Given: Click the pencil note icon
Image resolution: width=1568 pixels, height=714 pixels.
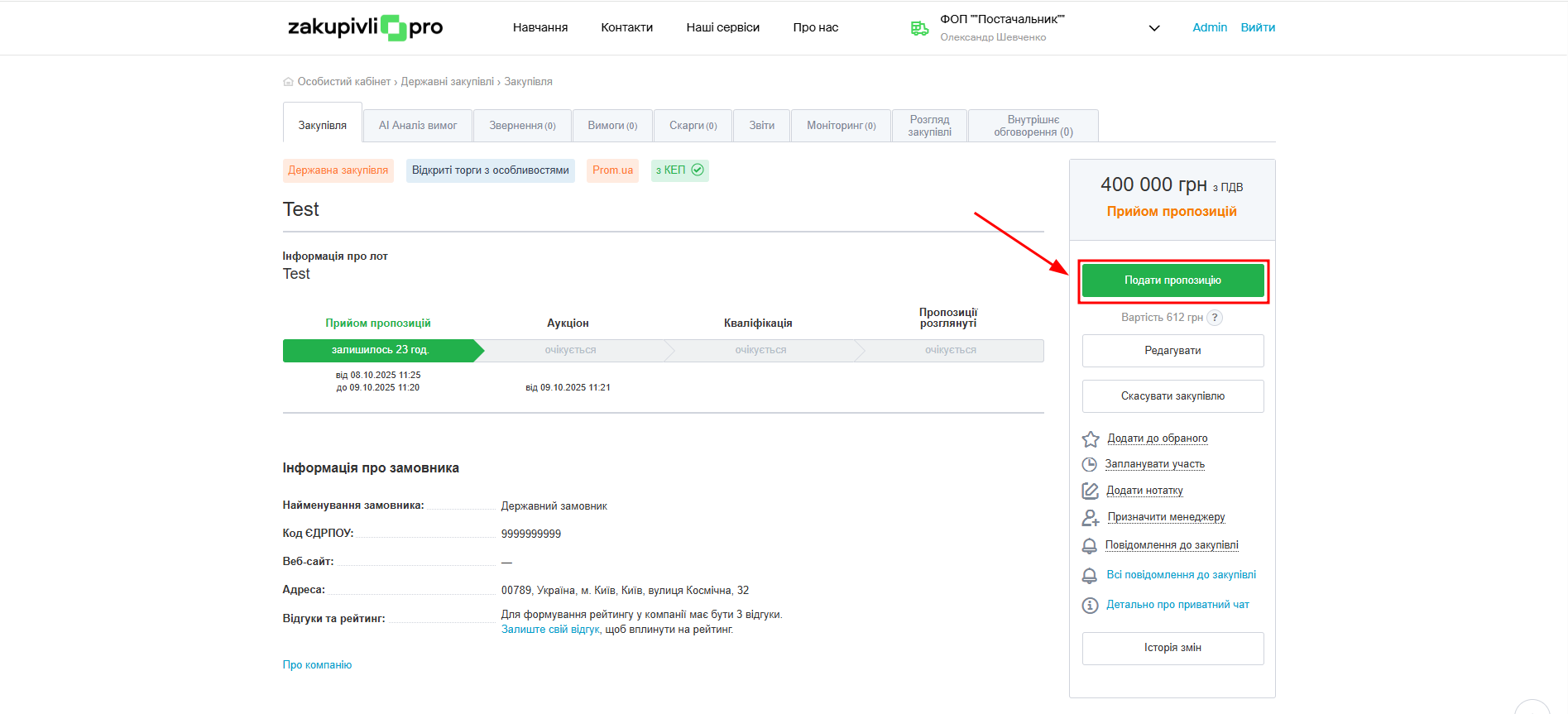Looking at the screenshot, I should [1090, 491].
